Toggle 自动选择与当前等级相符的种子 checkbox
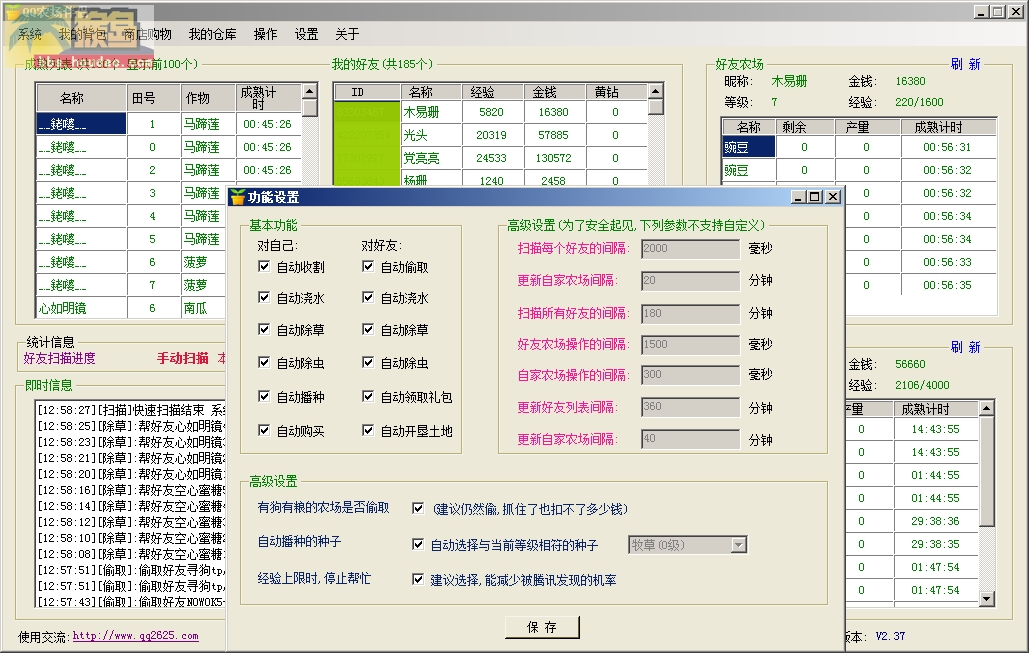 click(418, 544)
